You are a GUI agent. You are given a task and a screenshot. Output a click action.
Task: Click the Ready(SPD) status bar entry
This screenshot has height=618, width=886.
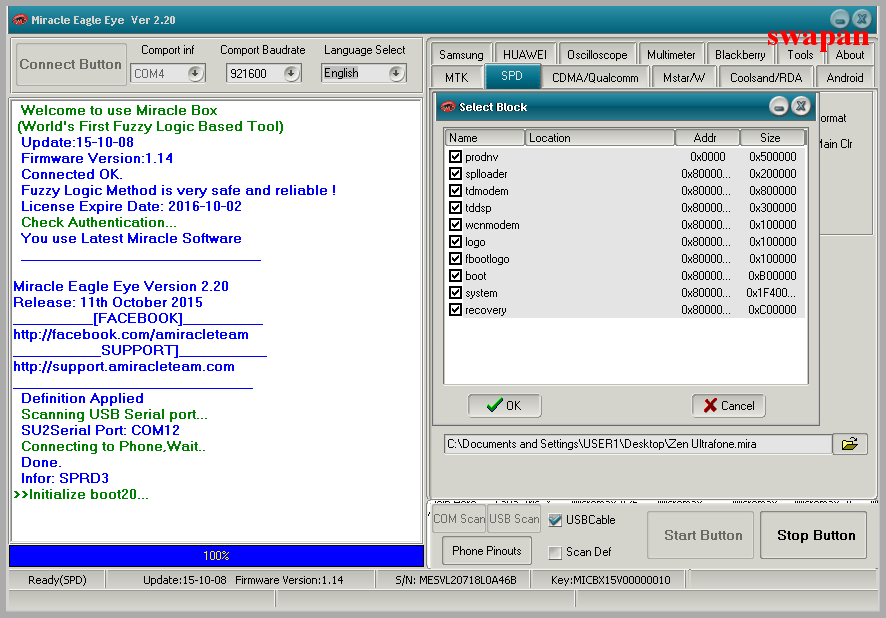coord(57,580)
